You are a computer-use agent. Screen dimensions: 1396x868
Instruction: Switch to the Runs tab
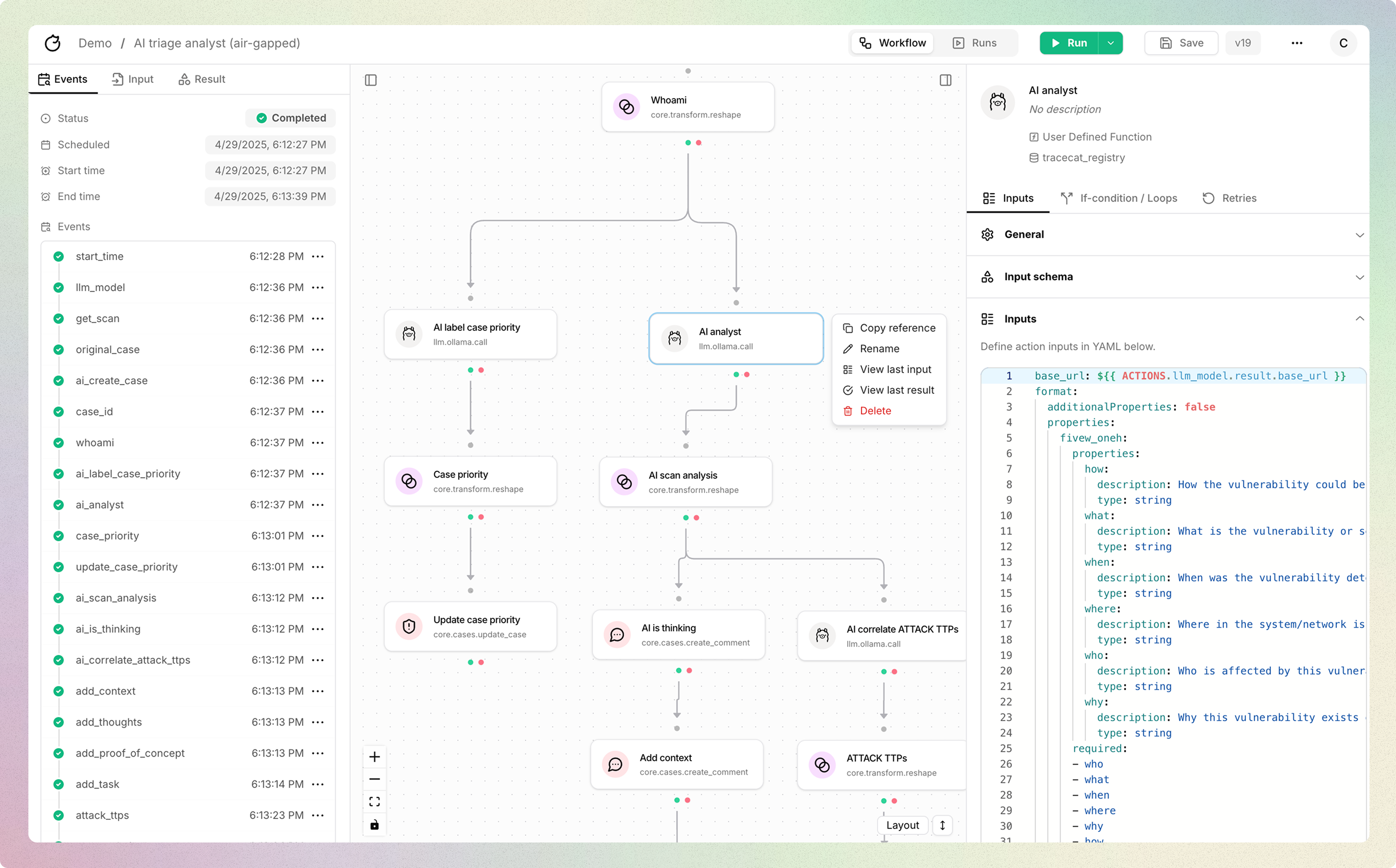point(975,43)
